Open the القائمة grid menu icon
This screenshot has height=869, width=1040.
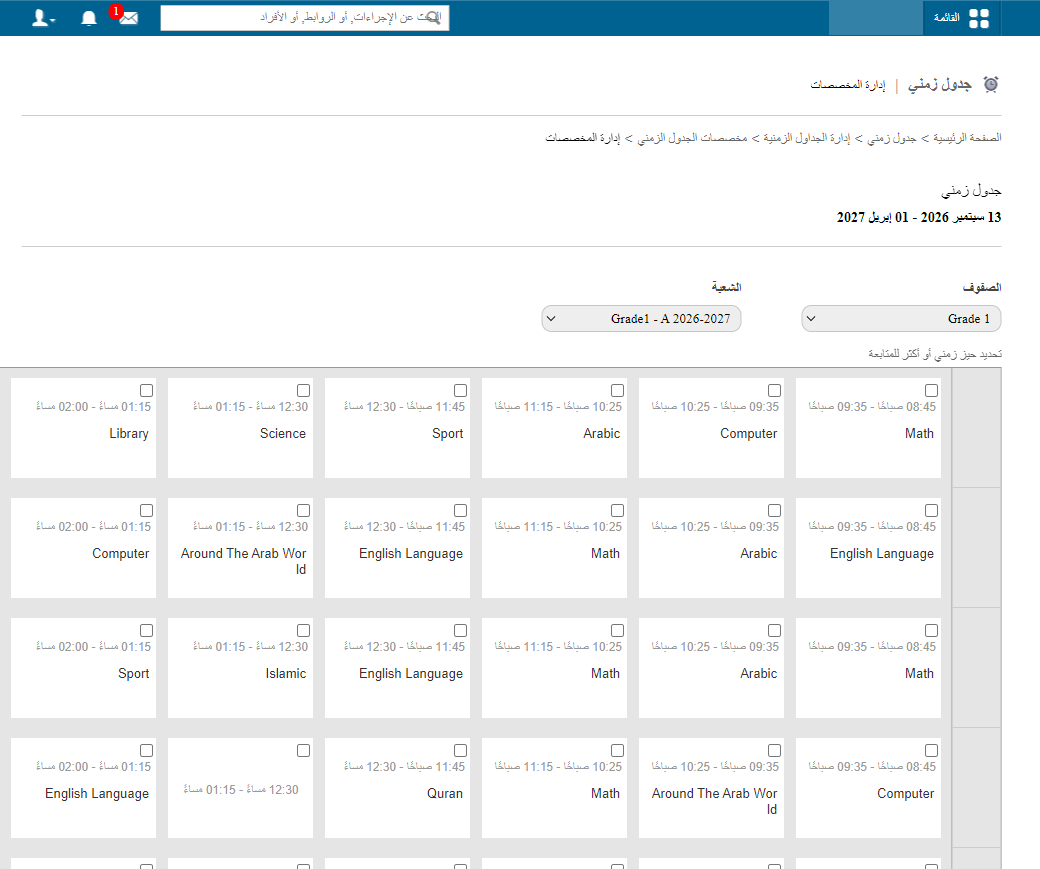978,18
